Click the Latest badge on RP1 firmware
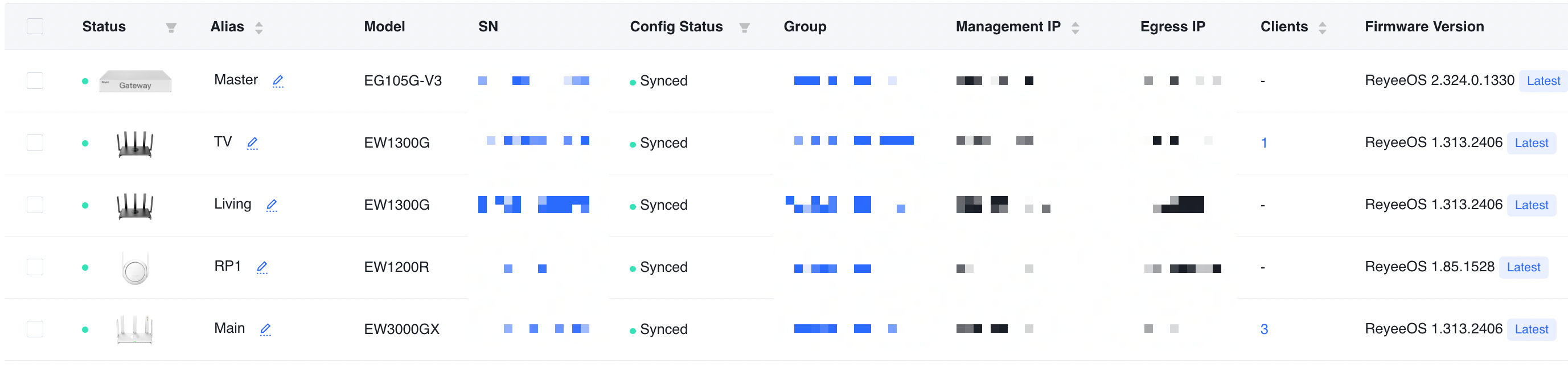The image size is (1568, 367). click(x=1524, y=267)
